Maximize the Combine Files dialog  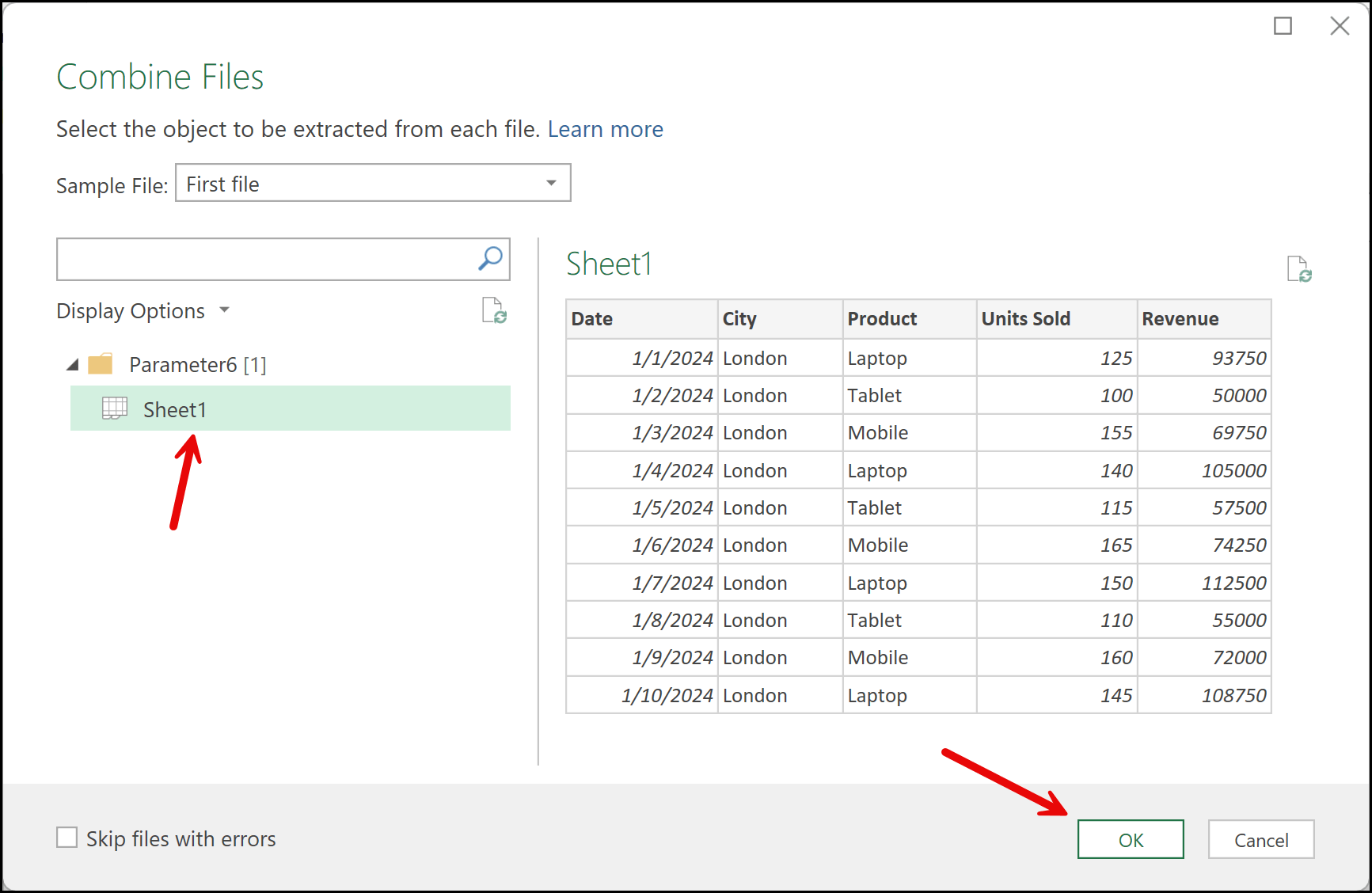tap(1283, 26)
